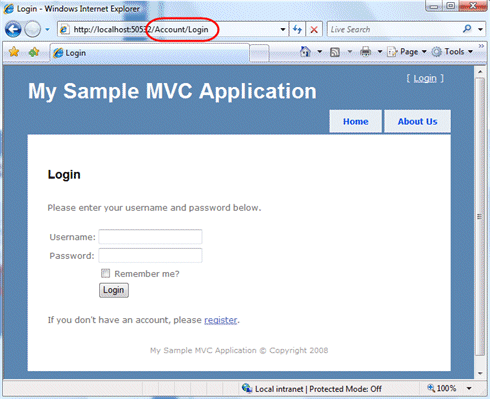Click the Print printer icon
Image resolution: width=490 pixels, height=399 pixels.
pyautogui.click(x=366, y=52)
